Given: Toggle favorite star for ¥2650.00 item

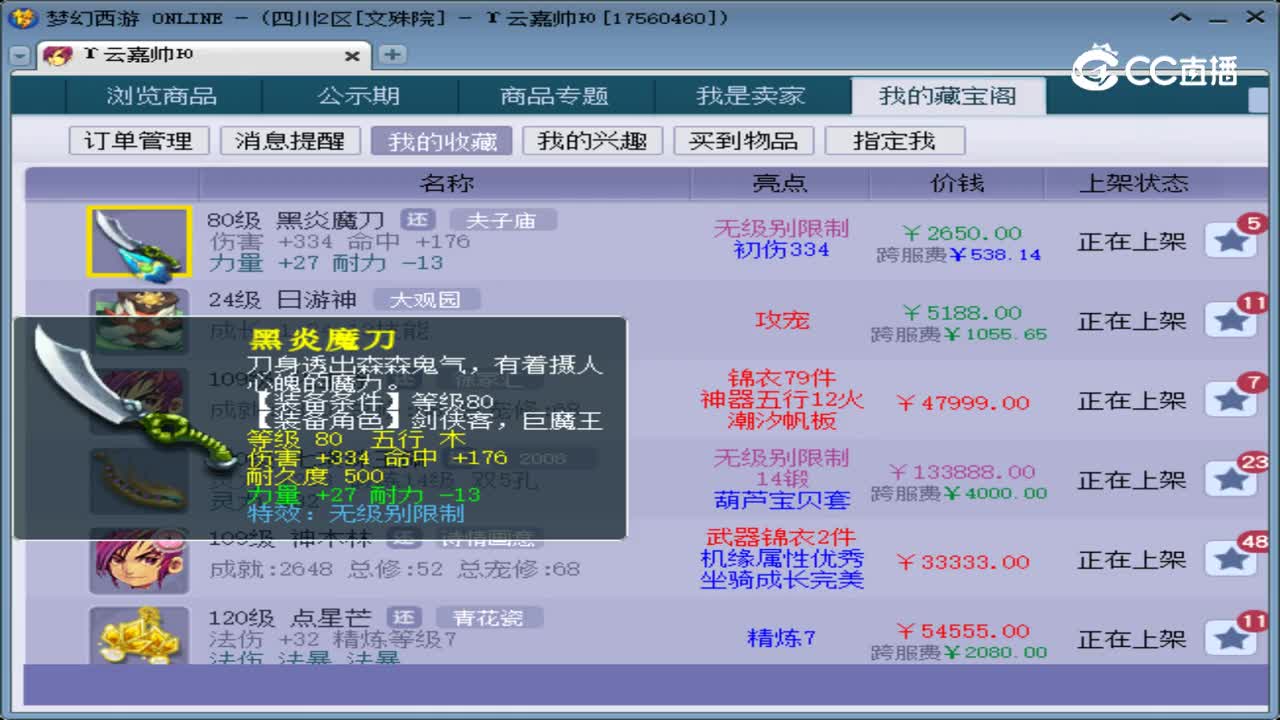Looking at the screenshot, I should pos(1231,241).
